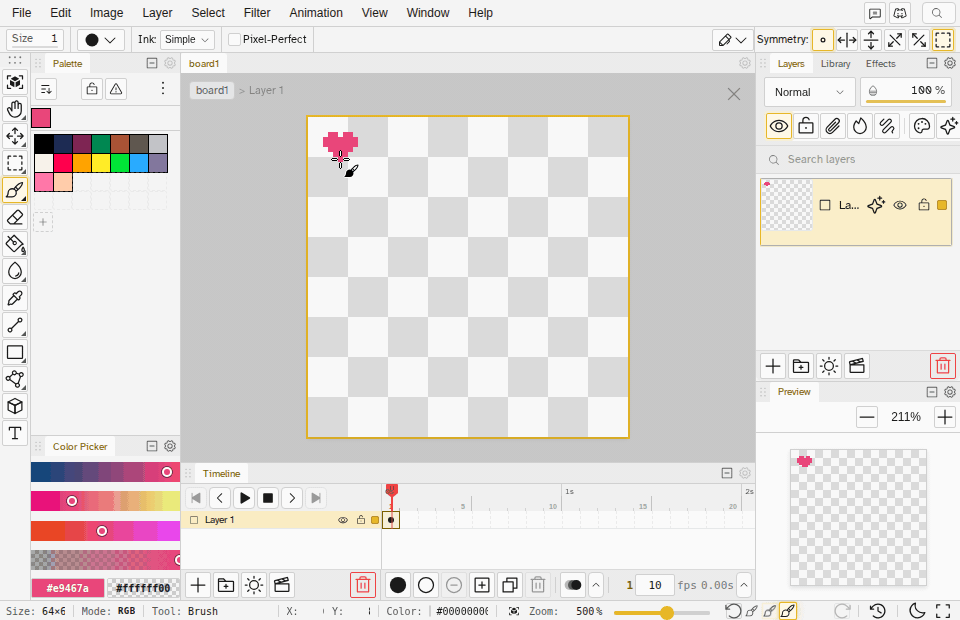960x620 pixels.
Task: Open the brush shape dropdown
Action: [100, 40]
